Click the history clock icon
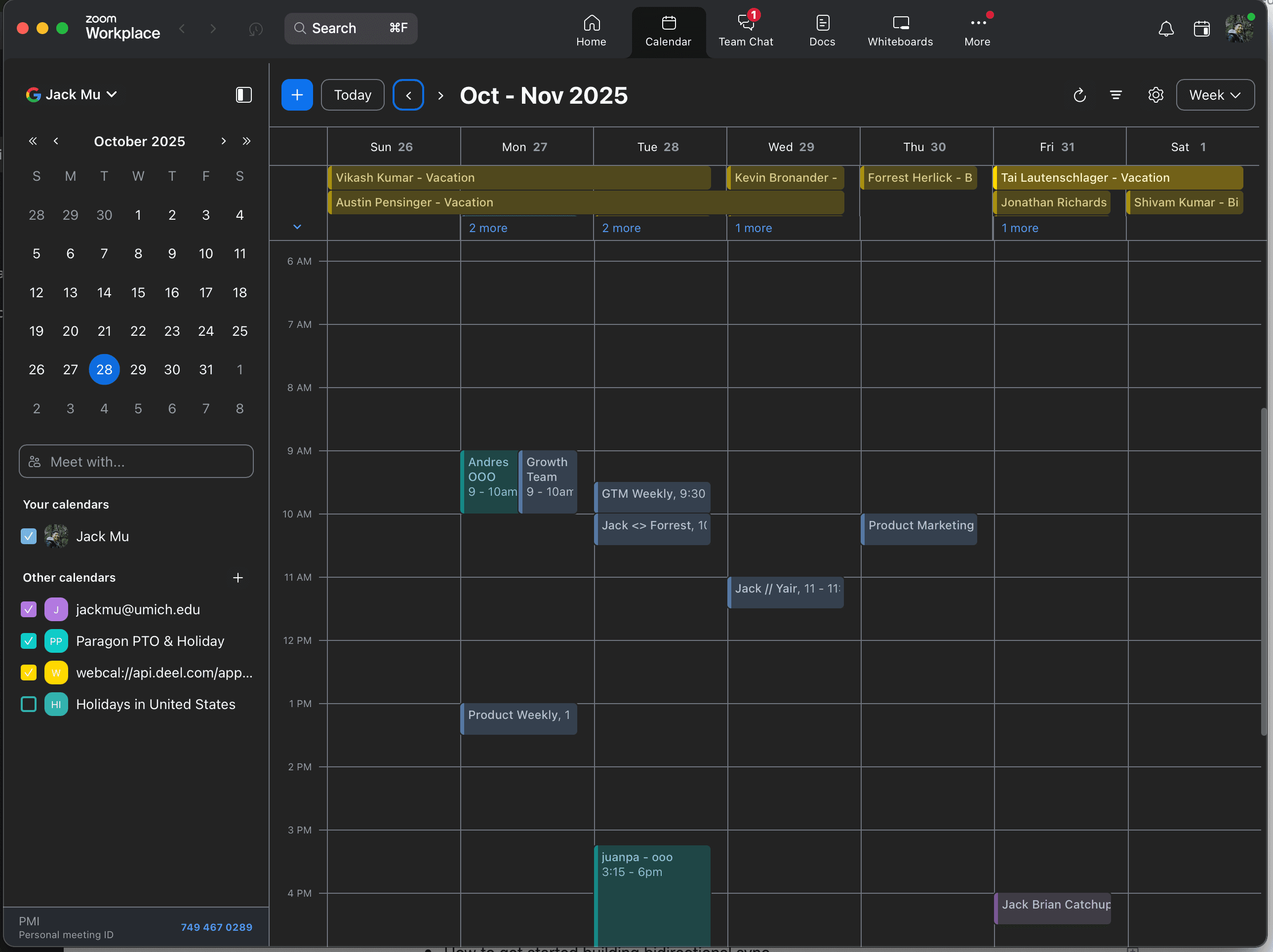This screenshot has height=952, width=1273. [x=255, y=29]
